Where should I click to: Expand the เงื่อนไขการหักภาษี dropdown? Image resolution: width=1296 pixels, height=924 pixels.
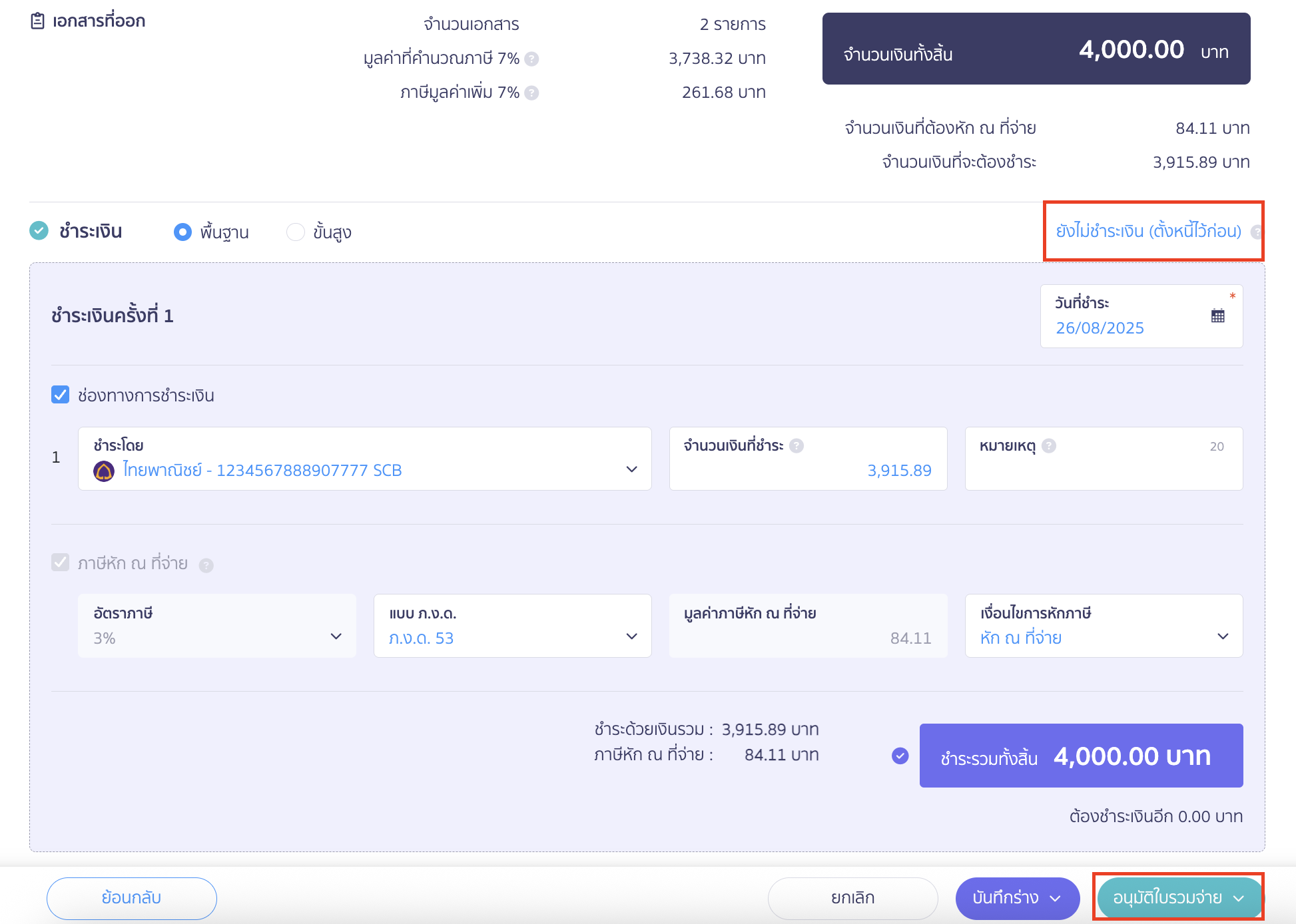(1104, 626)
